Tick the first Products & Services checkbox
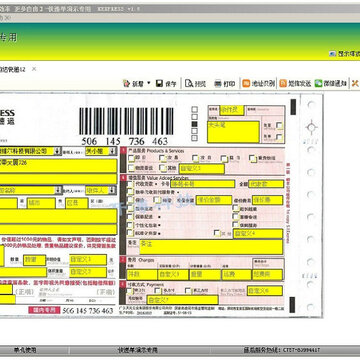Viewport: 360px width, 360px height. pyautogui.click(x=132, y=158)
